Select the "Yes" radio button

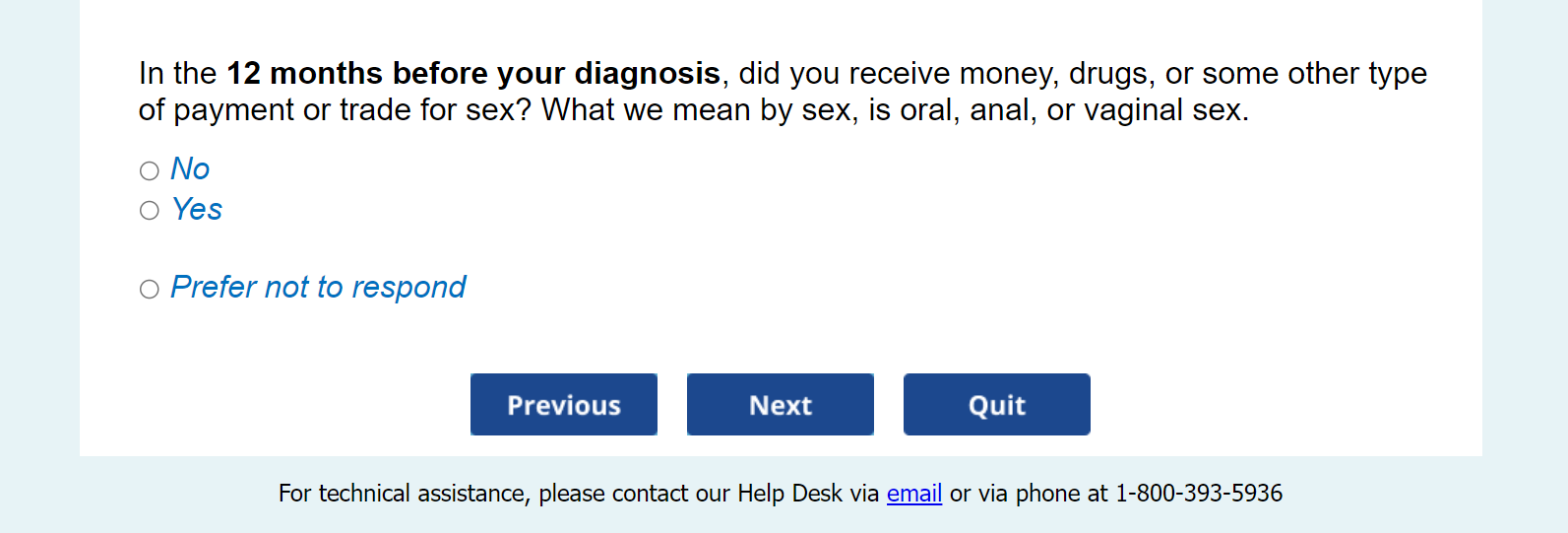[150, 211]
